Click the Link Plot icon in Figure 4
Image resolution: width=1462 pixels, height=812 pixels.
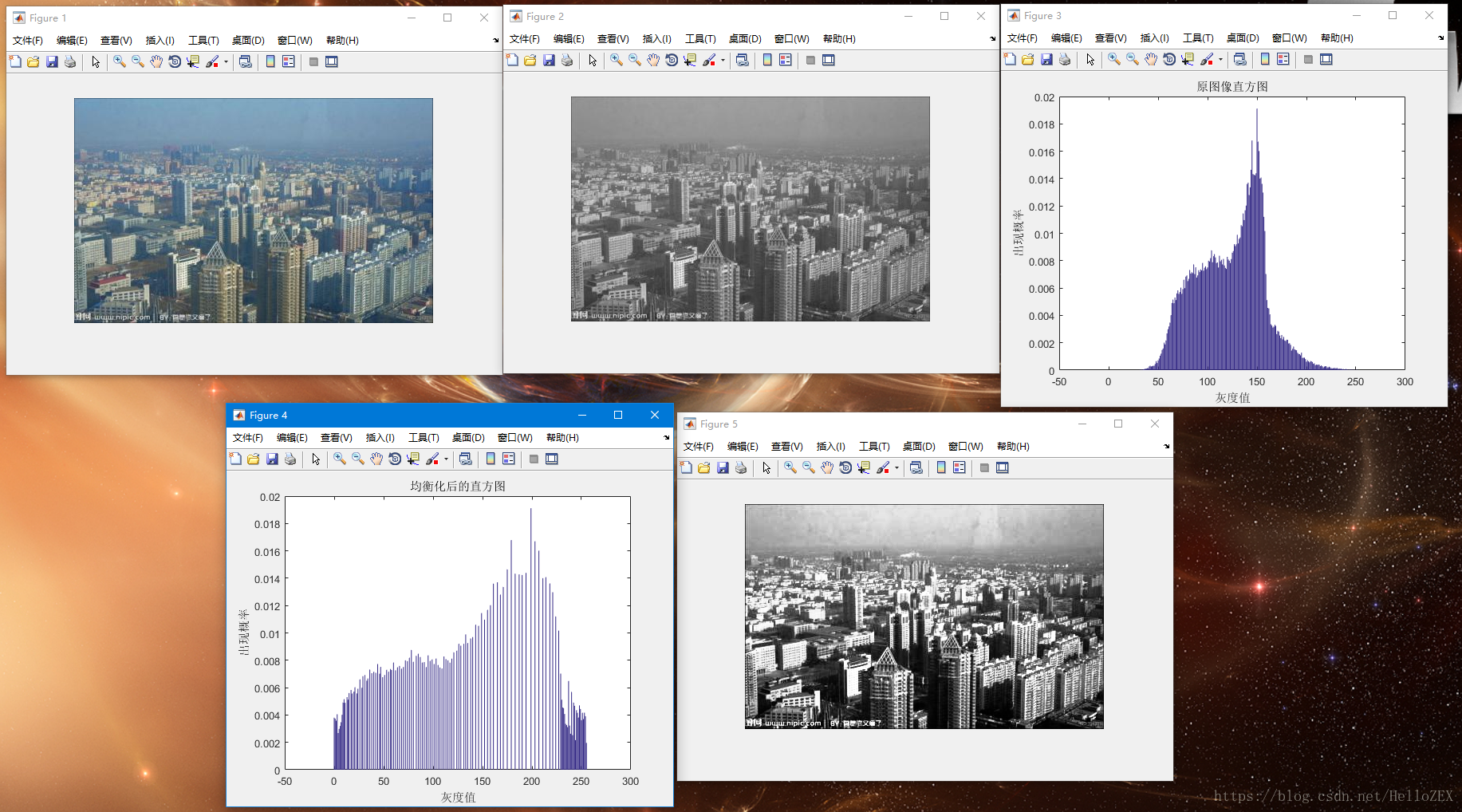(466, 459)
